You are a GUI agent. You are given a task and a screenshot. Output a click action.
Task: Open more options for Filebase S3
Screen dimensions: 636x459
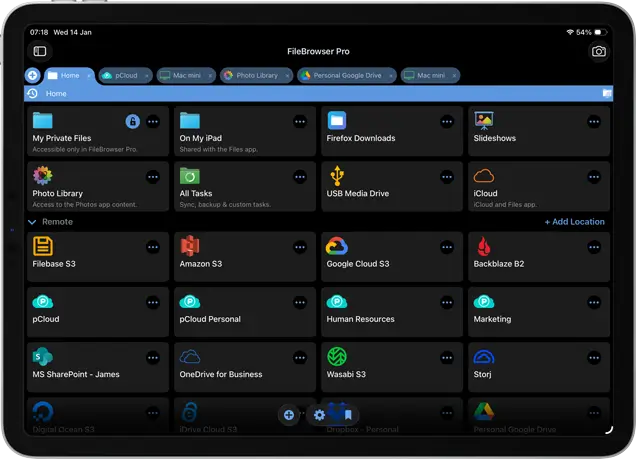coord(153,247)
